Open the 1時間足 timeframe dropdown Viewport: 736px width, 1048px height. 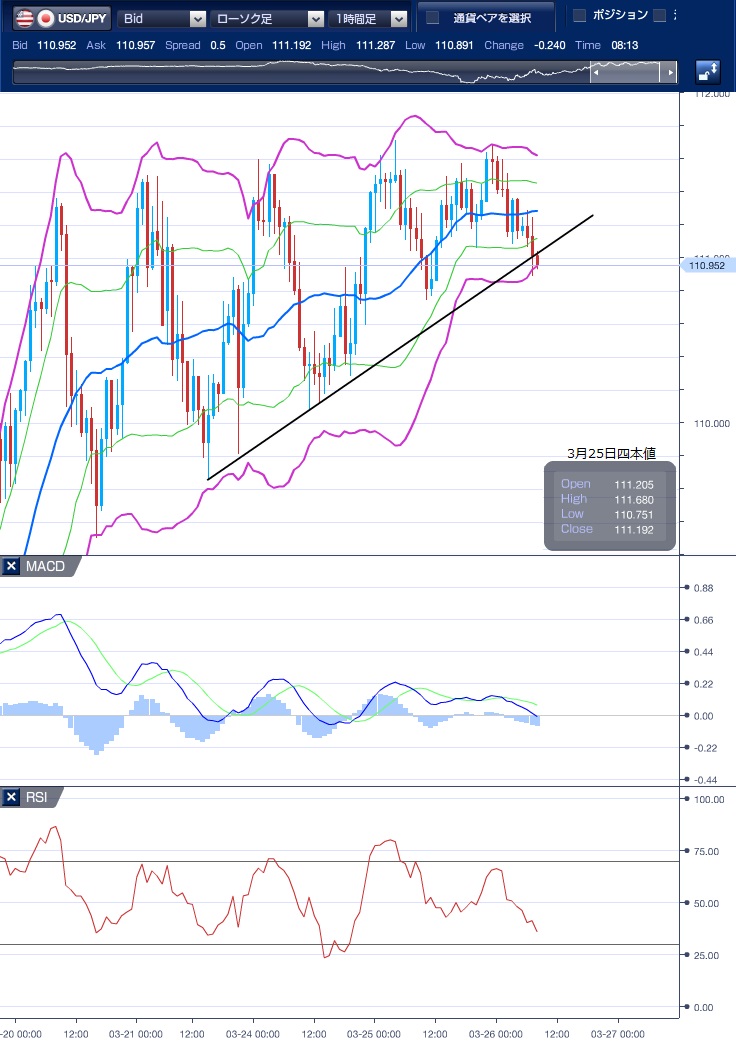[370, 18]
